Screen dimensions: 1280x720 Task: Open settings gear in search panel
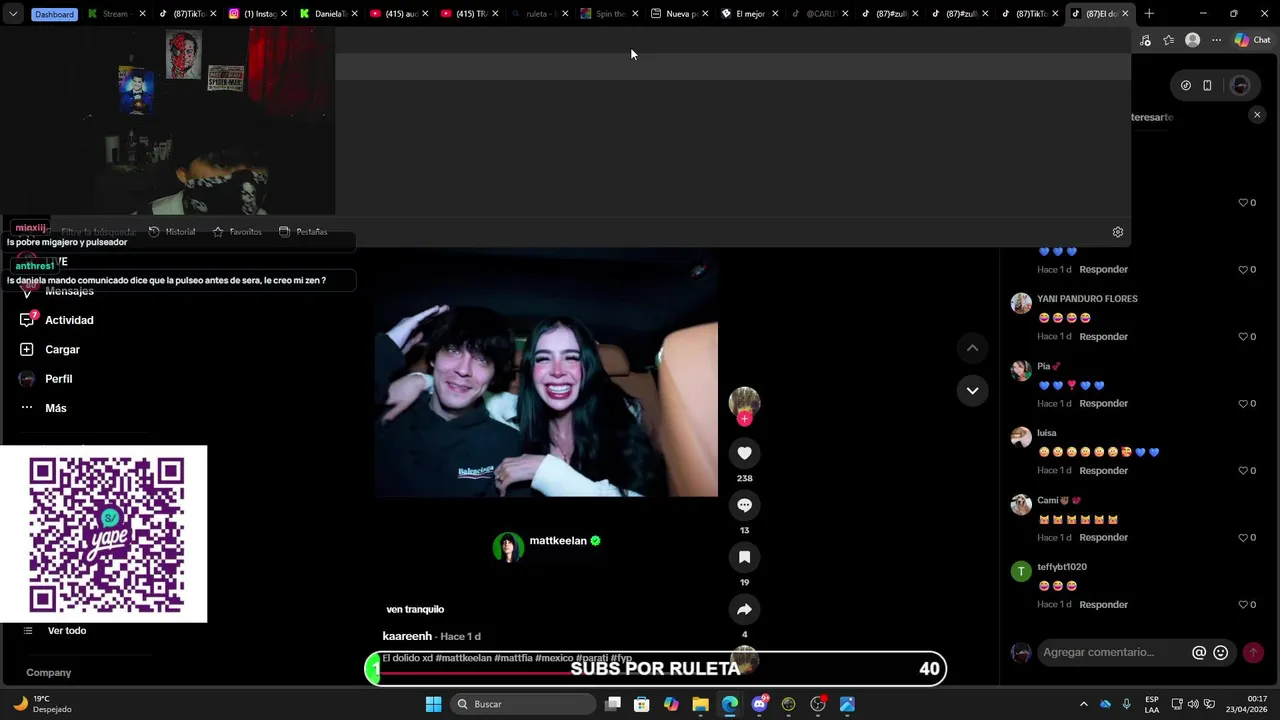pyautogui.click(x=1118, y=232)
